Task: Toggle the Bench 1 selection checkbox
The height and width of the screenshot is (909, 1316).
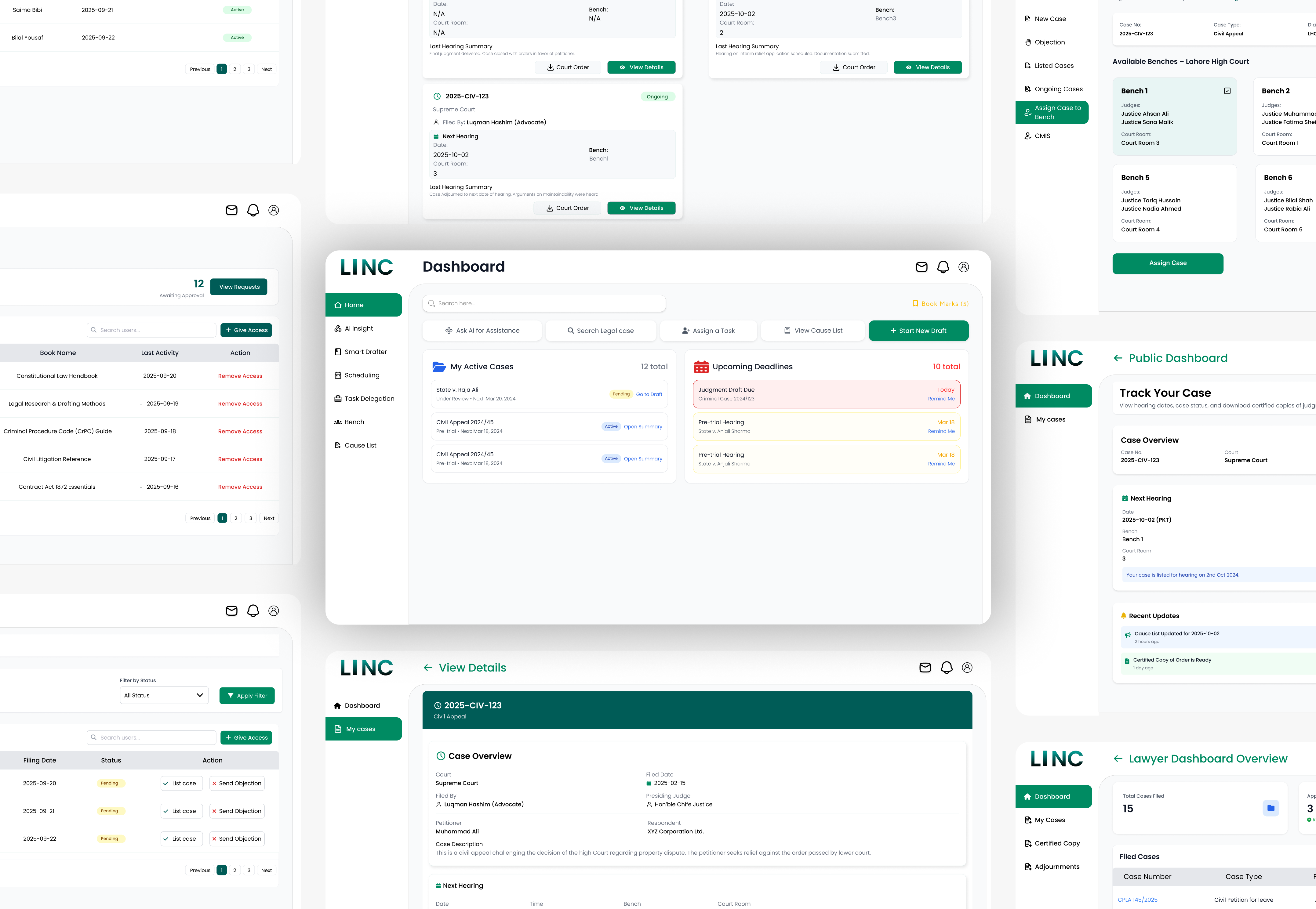Action: pos(1227,91)
